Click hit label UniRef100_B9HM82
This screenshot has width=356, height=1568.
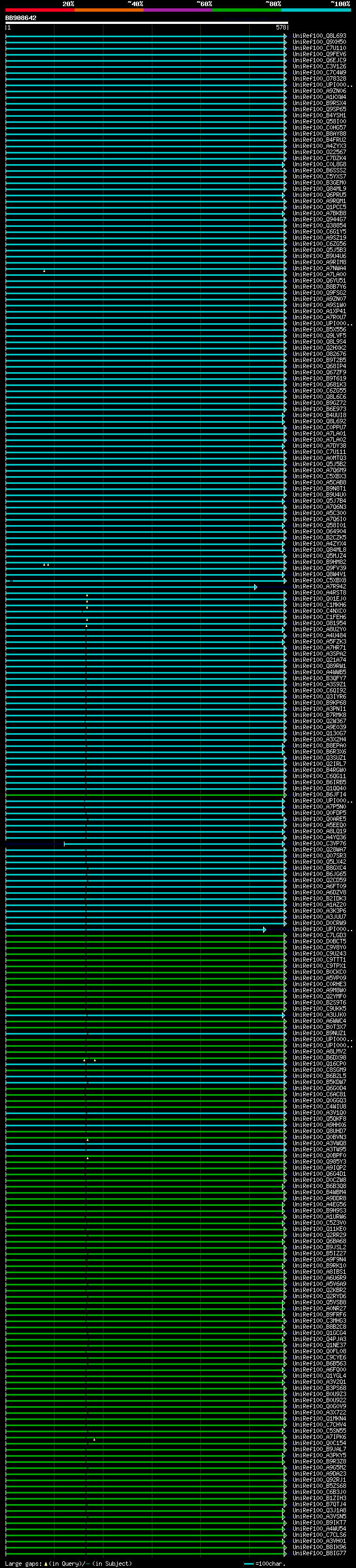(319, 562)
